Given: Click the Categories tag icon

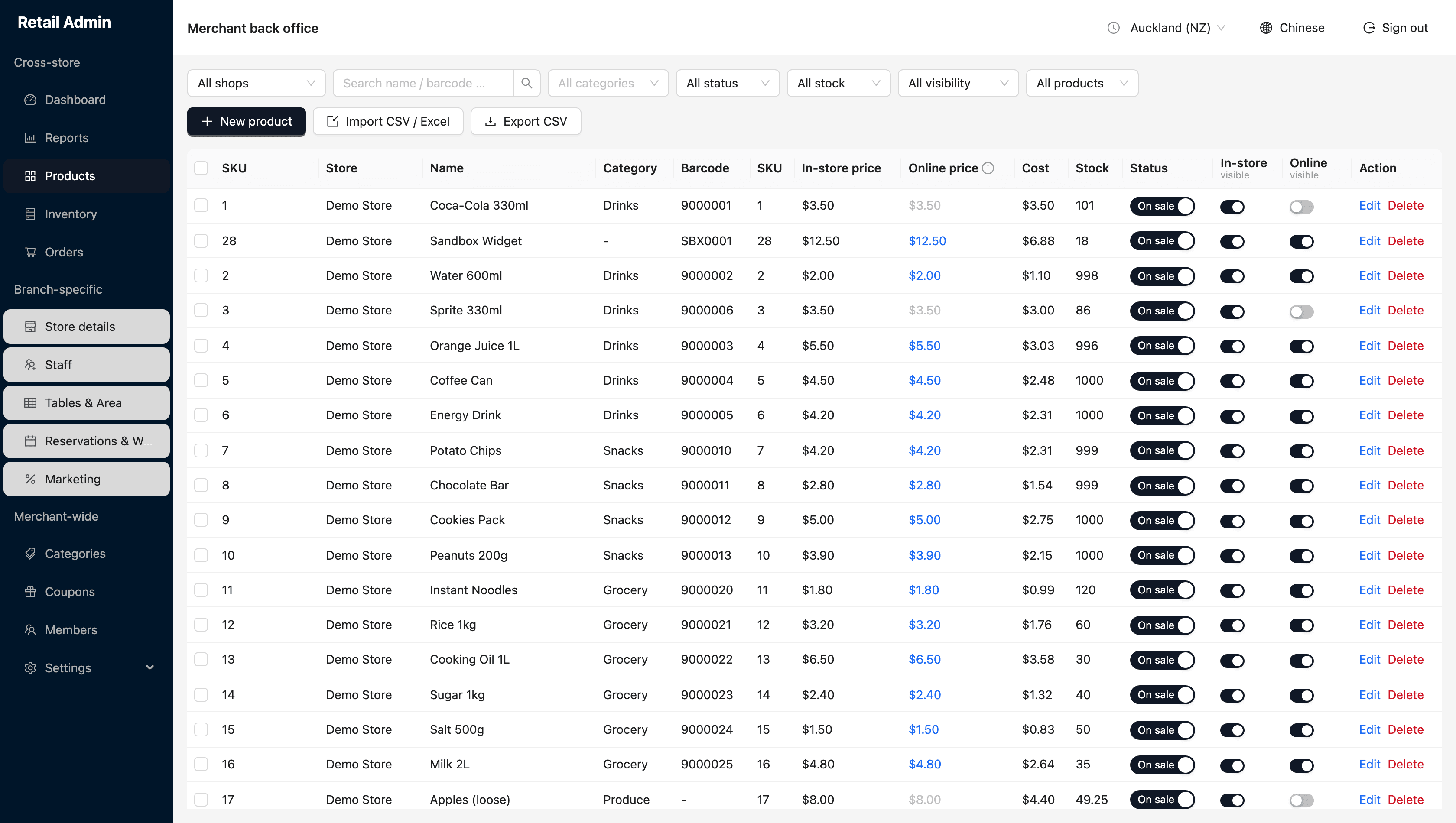Looking at the screenshot, I should pos(30,554).
